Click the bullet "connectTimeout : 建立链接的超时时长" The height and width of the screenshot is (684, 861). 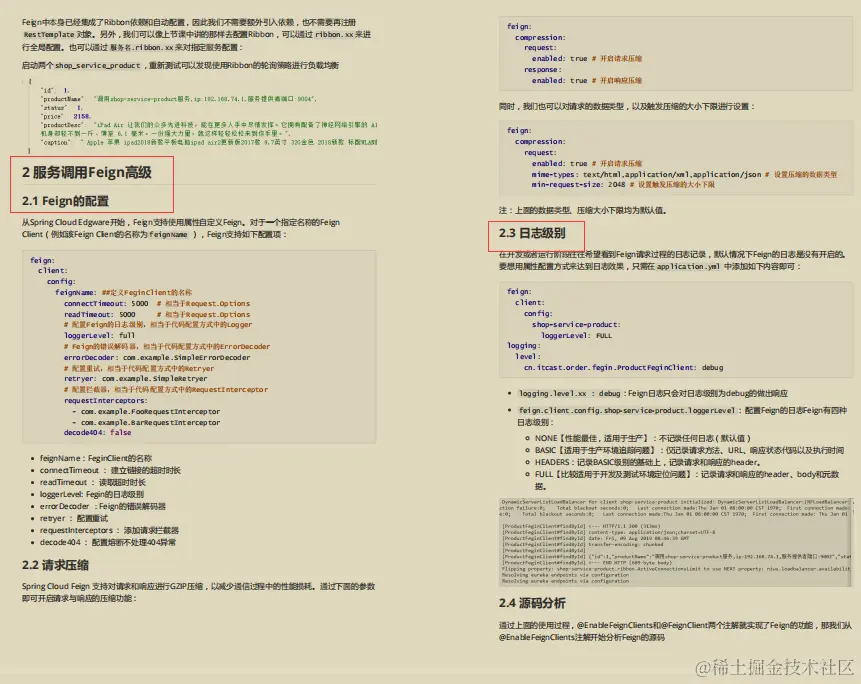[110, 470]
